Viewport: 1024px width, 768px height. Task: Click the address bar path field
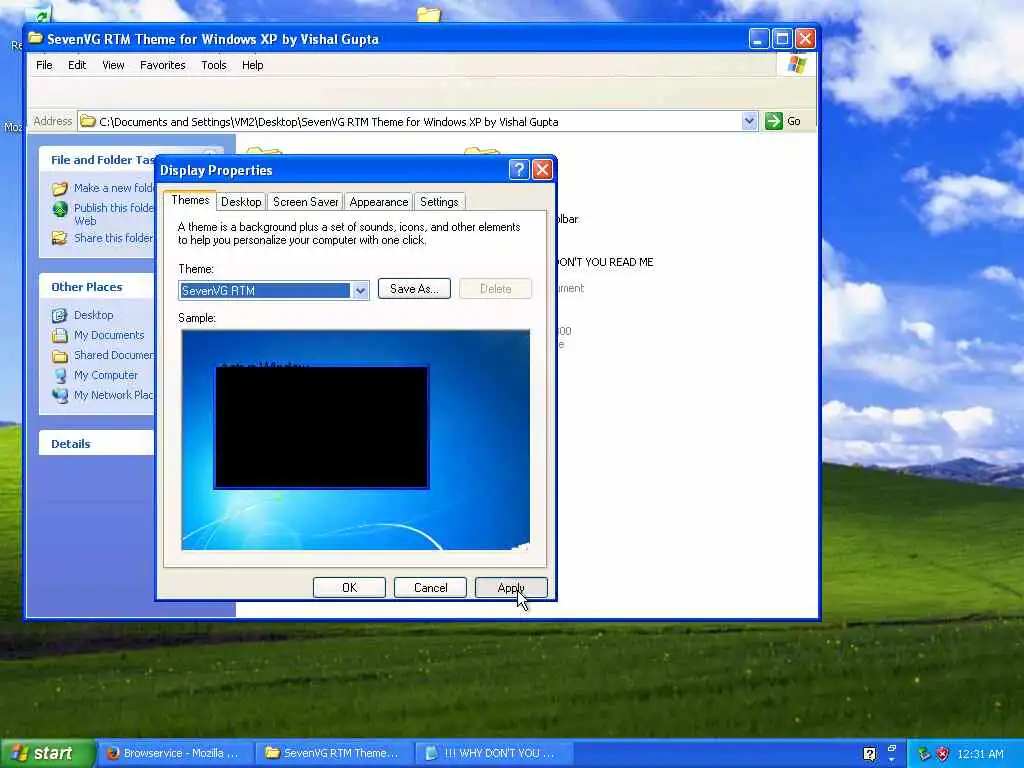click(x=418, y=121)
